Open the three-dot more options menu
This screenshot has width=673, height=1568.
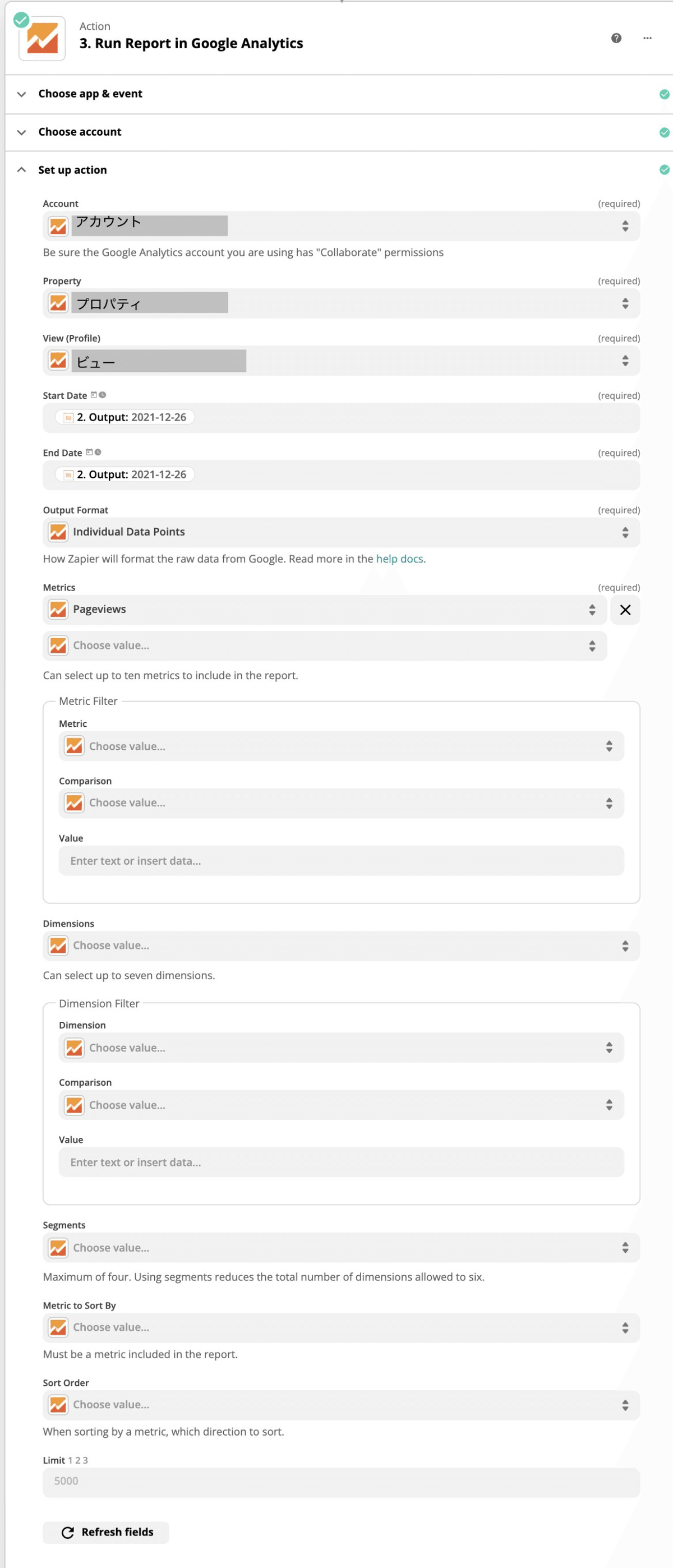(x=647, y=38)
